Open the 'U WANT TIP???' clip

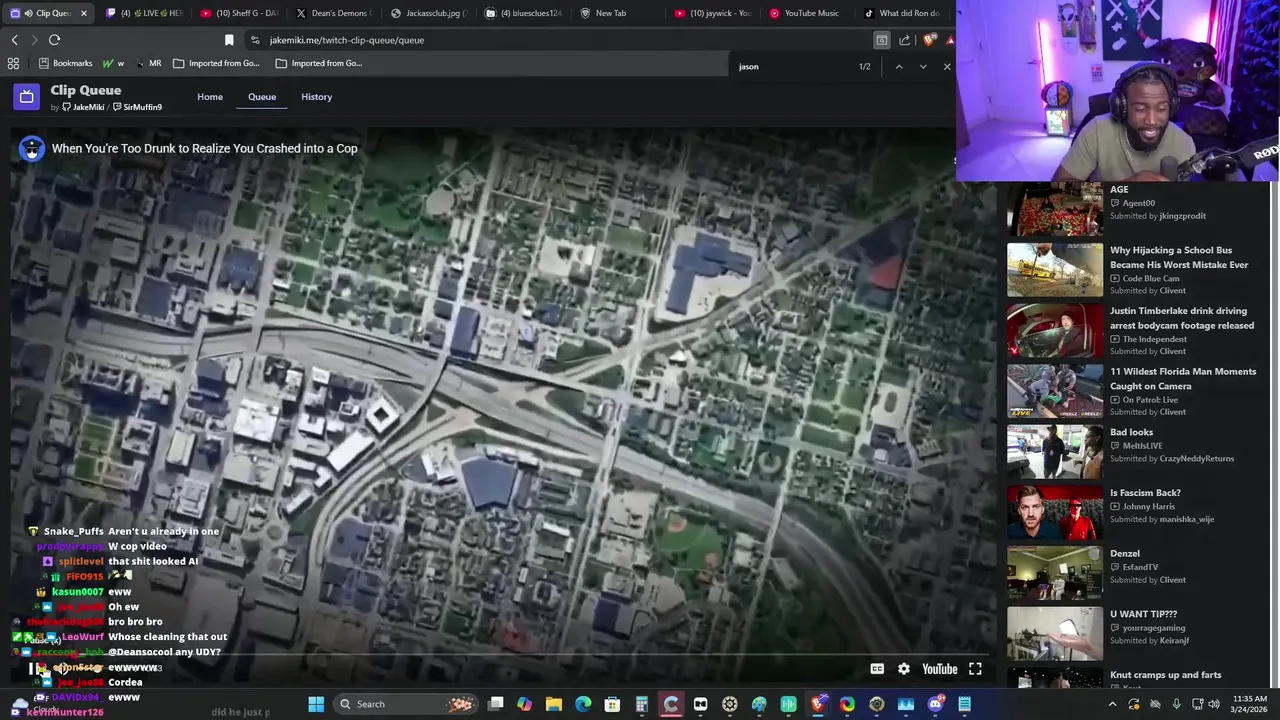(x=1143, y=614)
